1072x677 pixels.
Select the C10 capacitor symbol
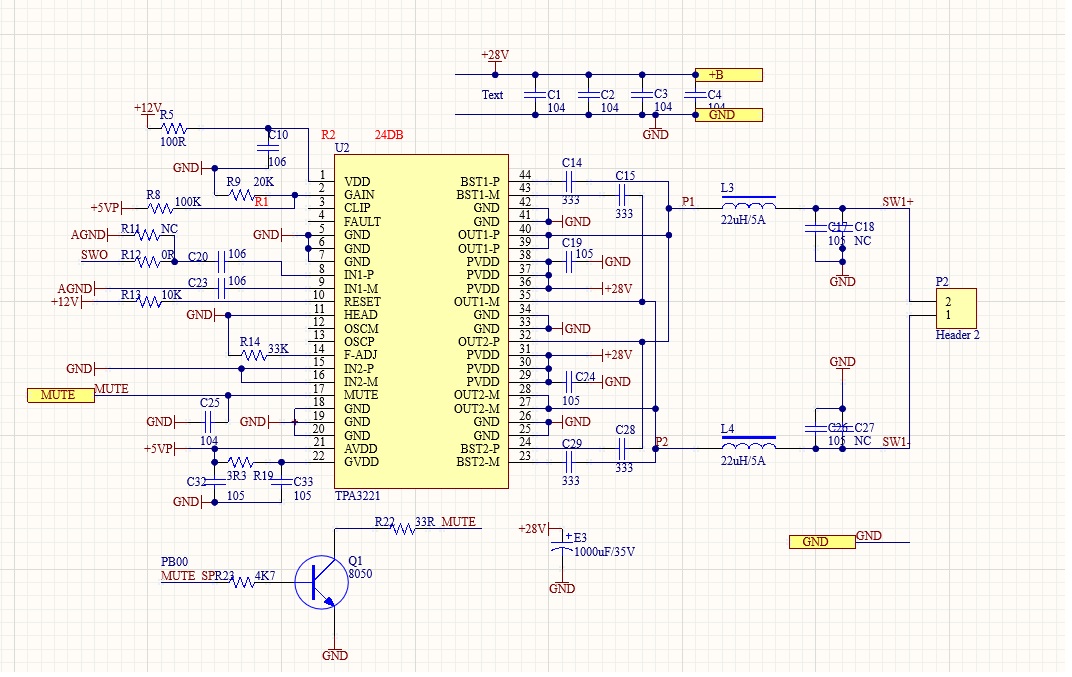pos(267,148)
